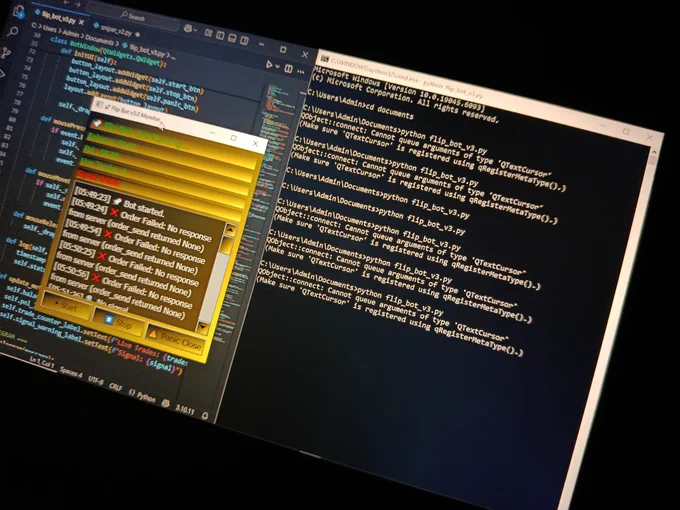Click 'Spaces: 4' indentation in status bar
Image resolution: width=680 pixels, height=510 pixels.
pos(71,373)
